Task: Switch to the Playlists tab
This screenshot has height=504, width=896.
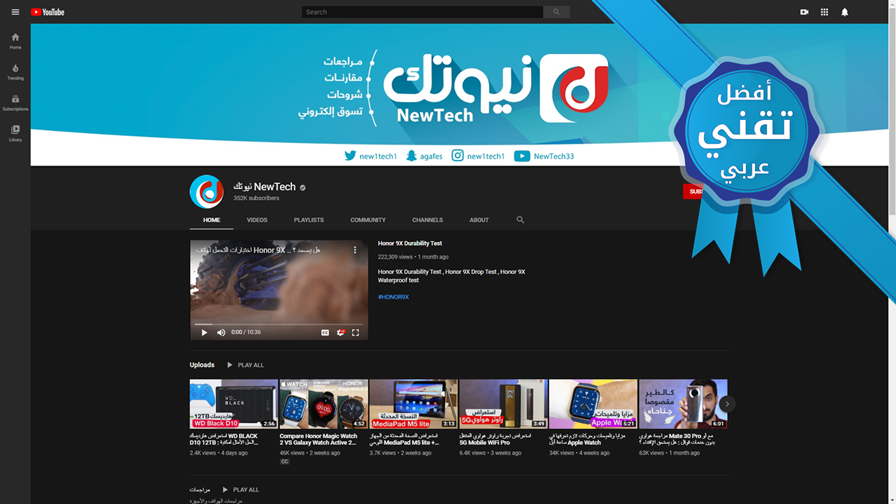Action: pos(309,220)
